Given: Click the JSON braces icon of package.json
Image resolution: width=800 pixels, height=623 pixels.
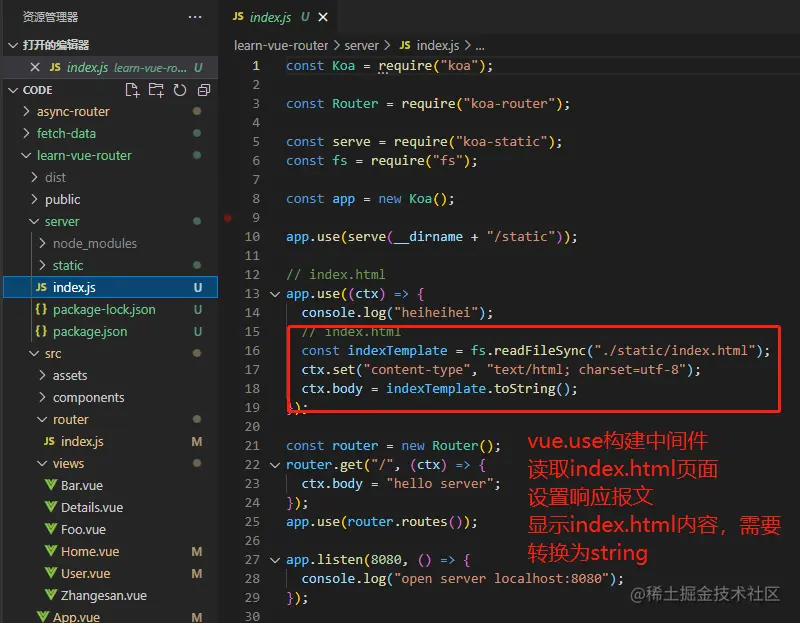Looking at the screenshot, I should pos(41,331).
